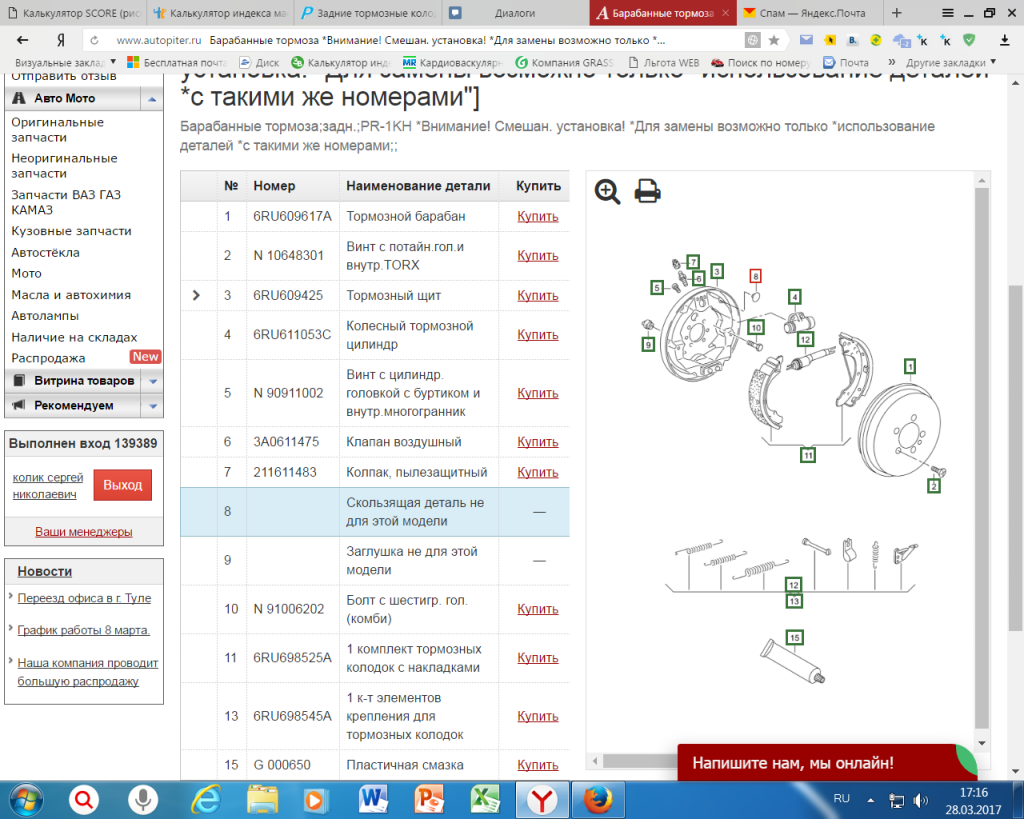Image resolution: width=1024 pixels, height=819 pixels.
Task: Expand the Витрина товаров section
Action: pos(151,381)
